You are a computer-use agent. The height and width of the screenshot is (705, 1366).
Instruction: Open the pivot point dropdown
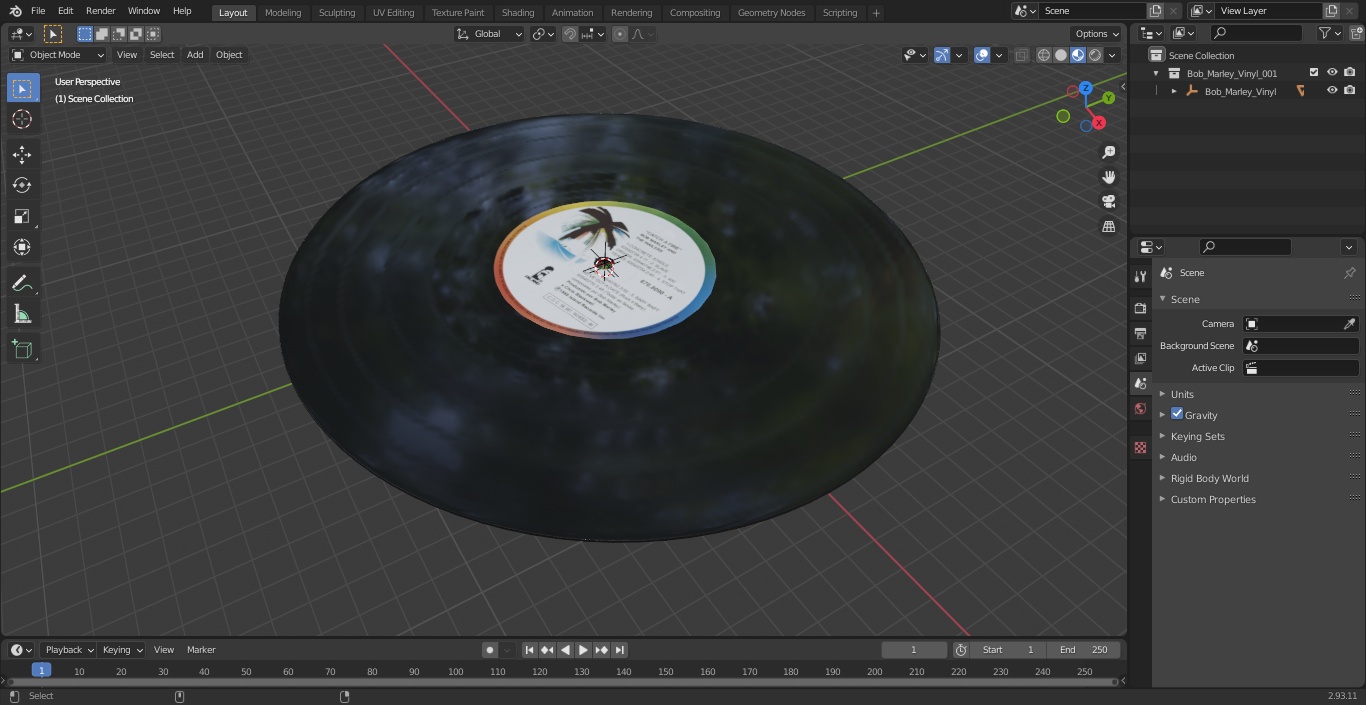pyautogui.click(x=543, y=34)
